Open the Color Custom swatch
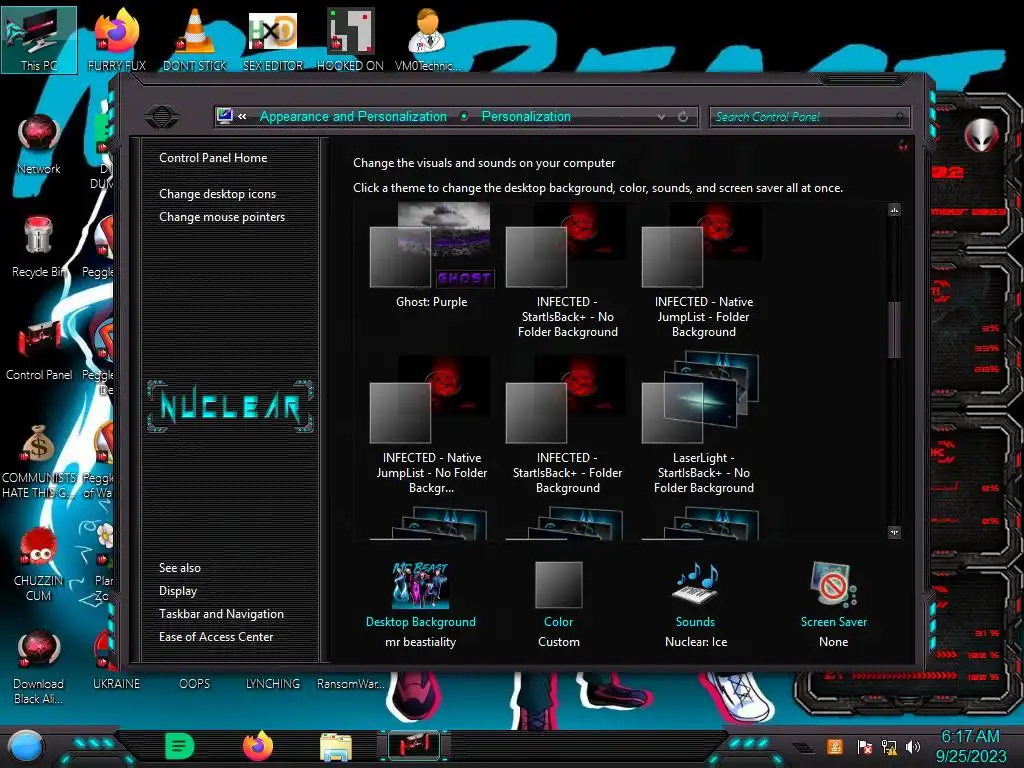 [558, 584]
